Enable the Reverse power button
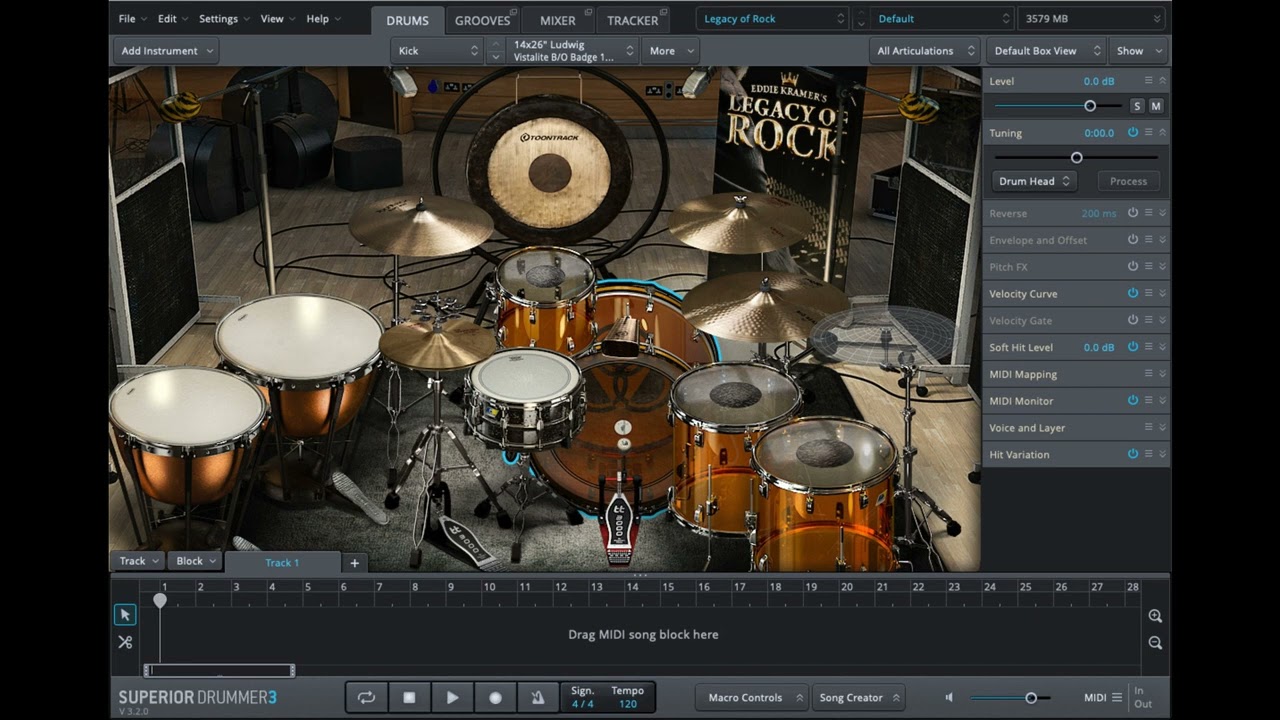The width and height of the screenshot is (1280, 720). coord(1133,213)
